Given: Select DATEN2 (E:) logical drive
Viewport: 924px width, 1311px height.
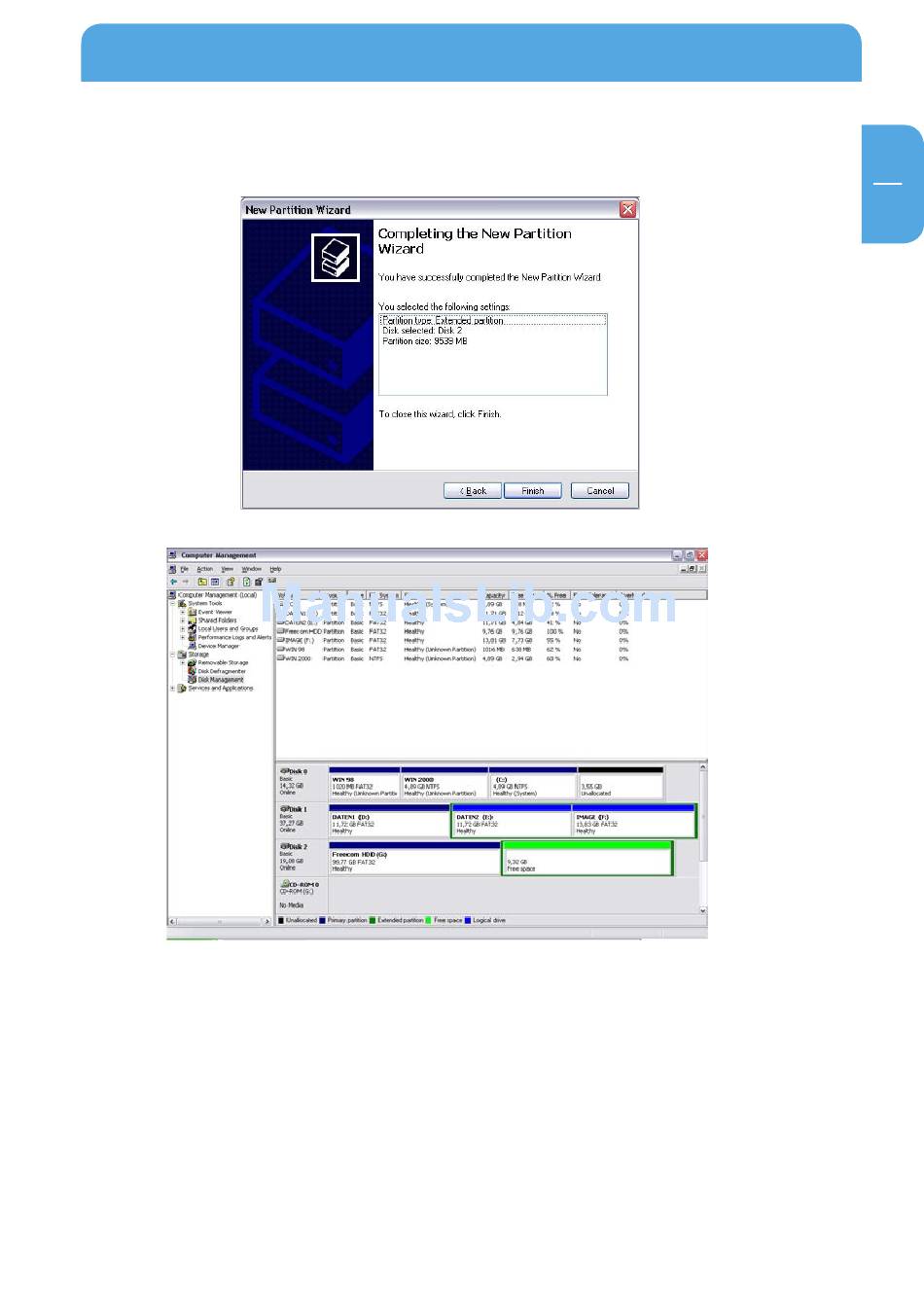Looking at the screenshot, I should click(512, 821).
